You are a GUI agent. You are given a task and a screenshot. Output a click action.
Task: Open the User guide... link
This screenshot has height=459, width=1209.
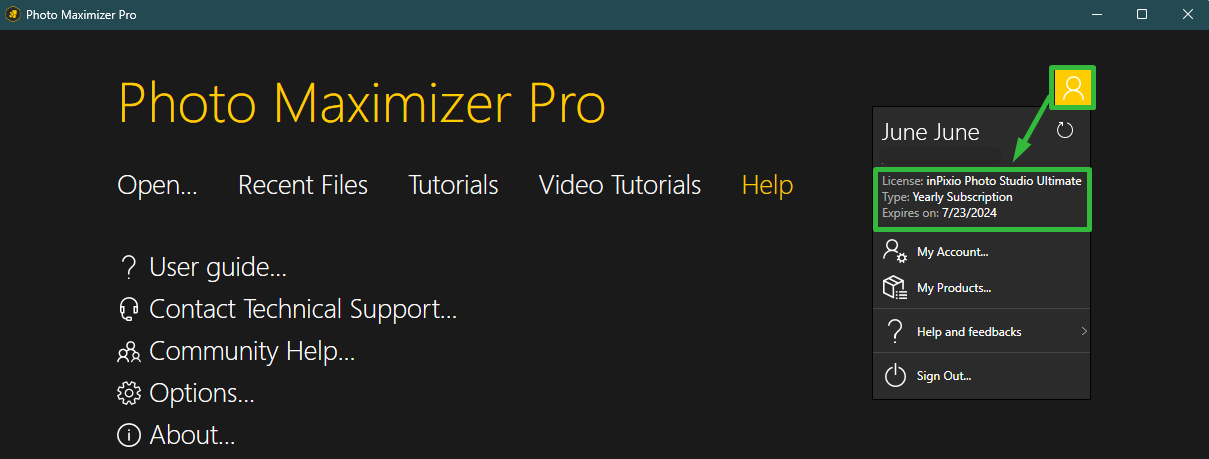click(x=218, y=268)
